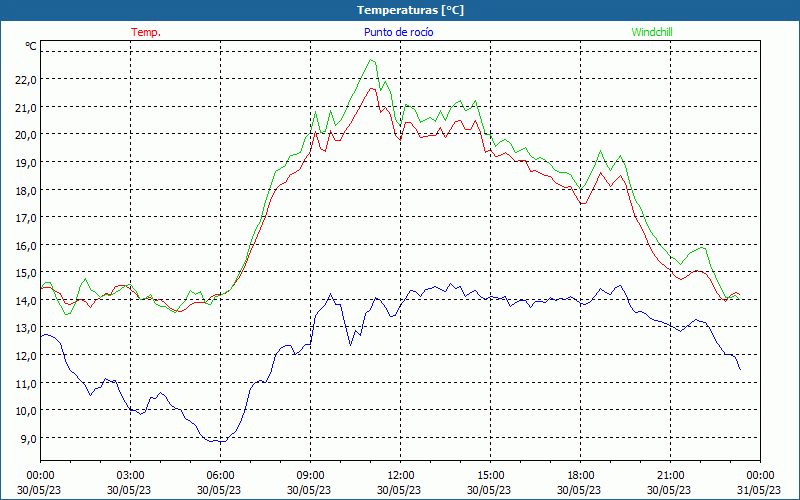Viewport: 800px width, 500px height.
Task: Click the 10,0 y-axis value
Action: pyautogui.click(x=27, y=411)
